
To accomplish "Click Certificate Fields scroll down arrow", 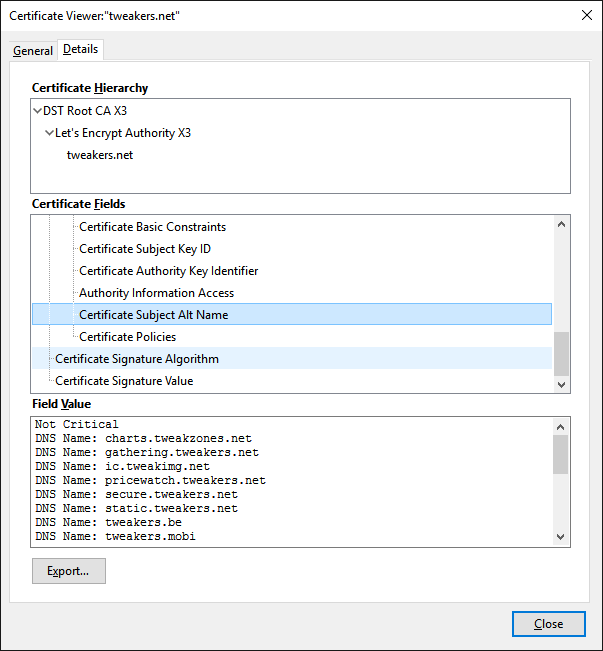I will [561, 384].
